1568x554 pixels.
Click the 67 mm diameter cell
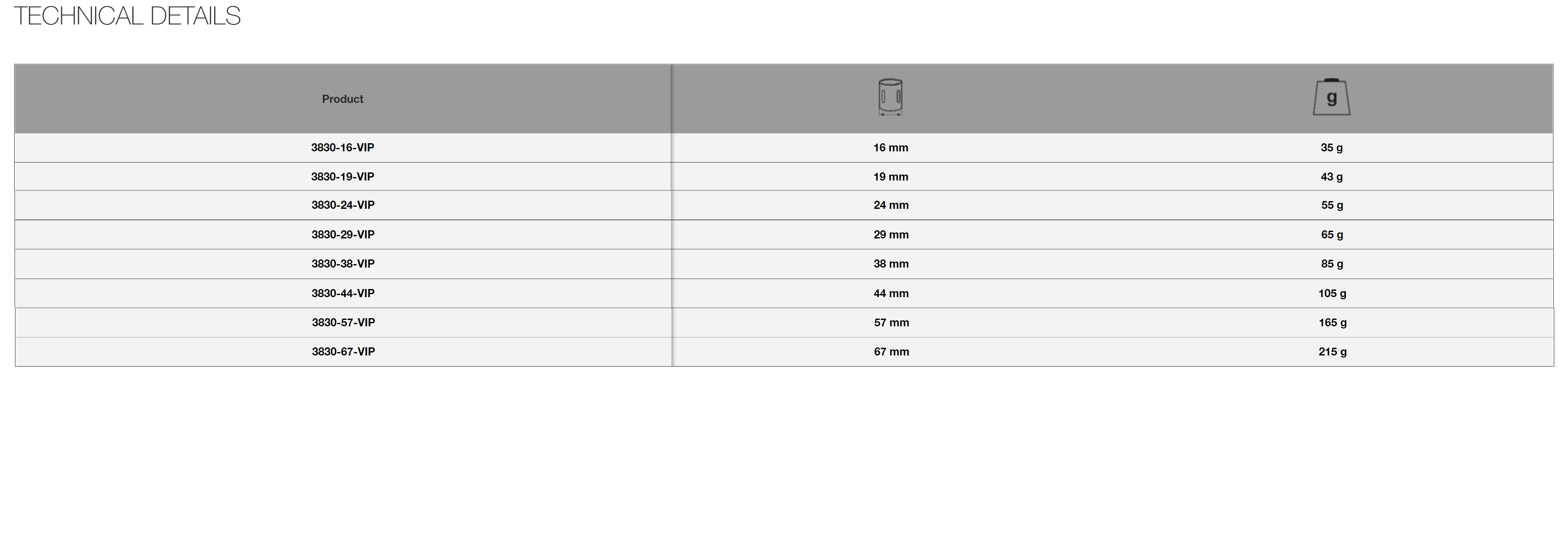coord(891,352)
